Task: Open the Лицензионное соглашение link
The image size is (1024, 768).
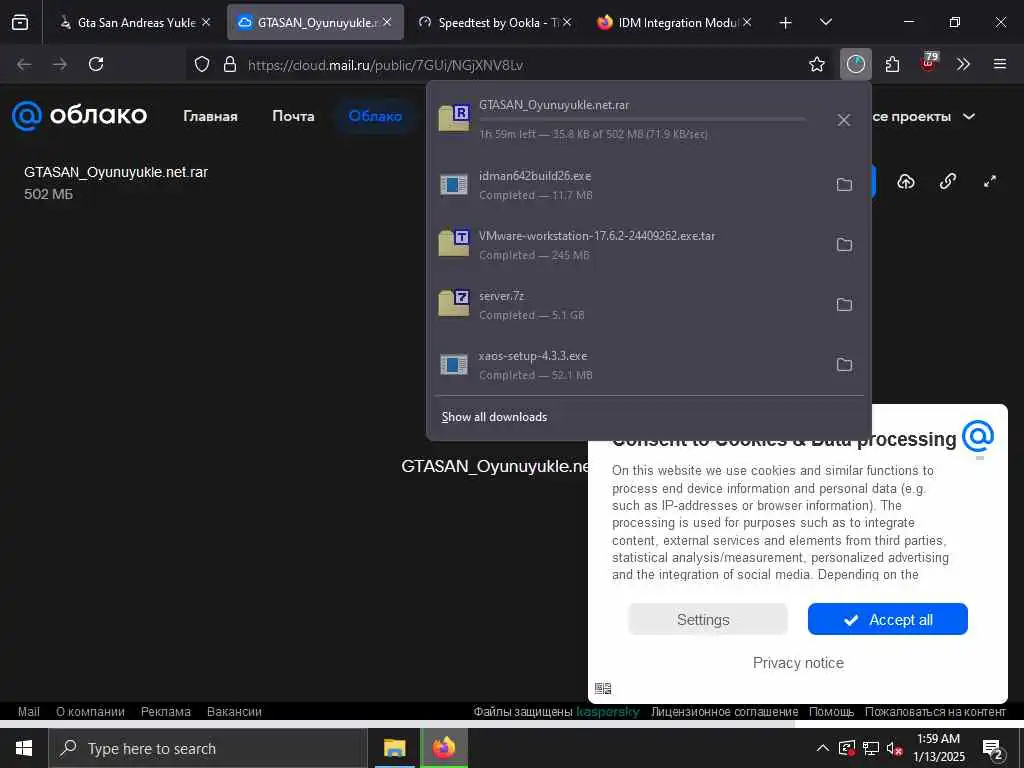Action: click(x=724, y=712)
